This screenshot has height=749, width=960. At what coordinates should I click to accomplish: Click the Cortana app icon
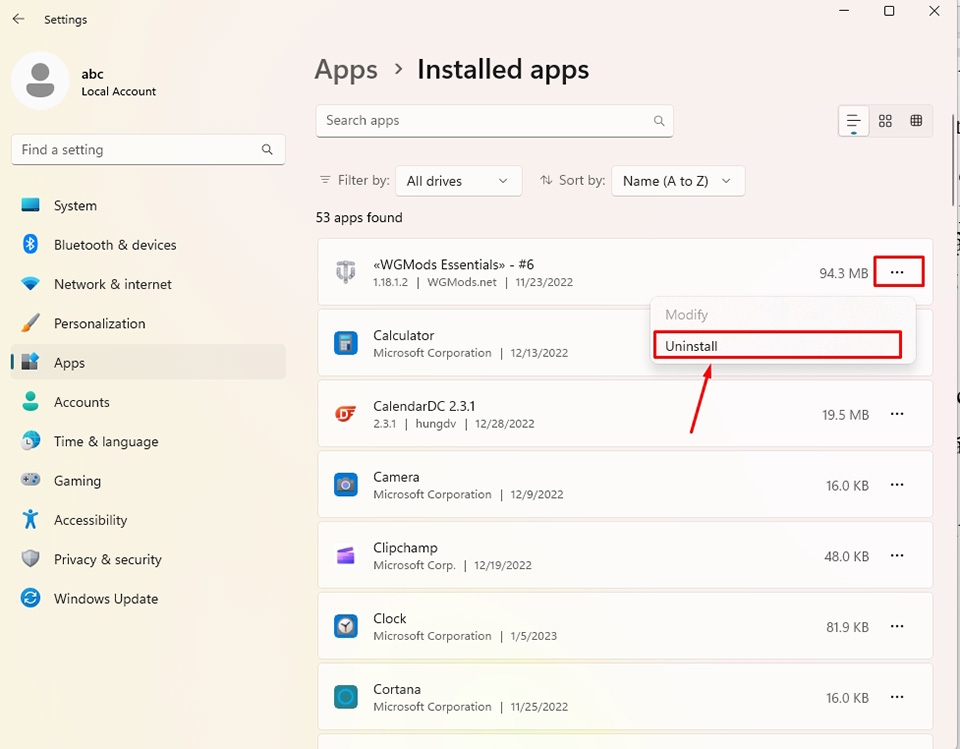click(x=346, y=698)
